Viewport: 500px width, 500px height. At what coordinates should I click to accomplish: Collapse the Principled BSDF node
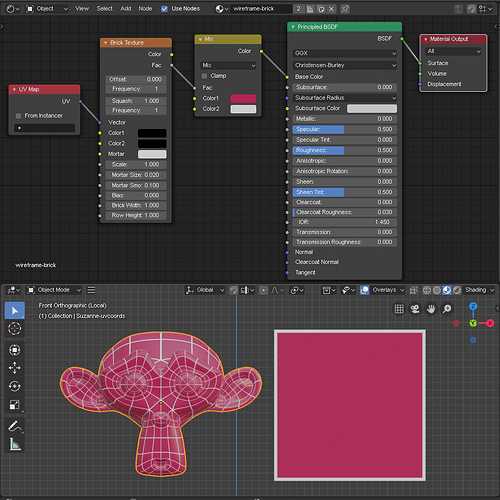[x=293, y=27]
